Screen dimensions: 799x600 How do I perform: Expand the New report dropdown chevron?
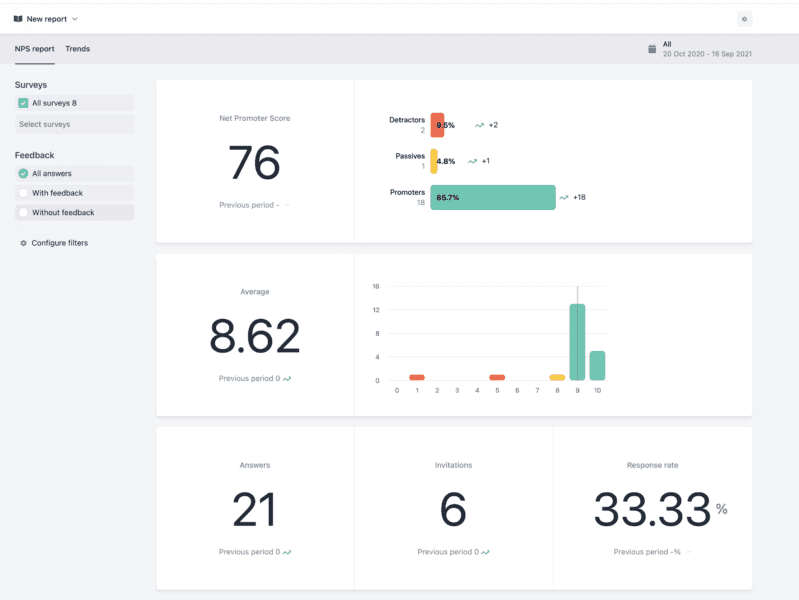click(75, 19)
